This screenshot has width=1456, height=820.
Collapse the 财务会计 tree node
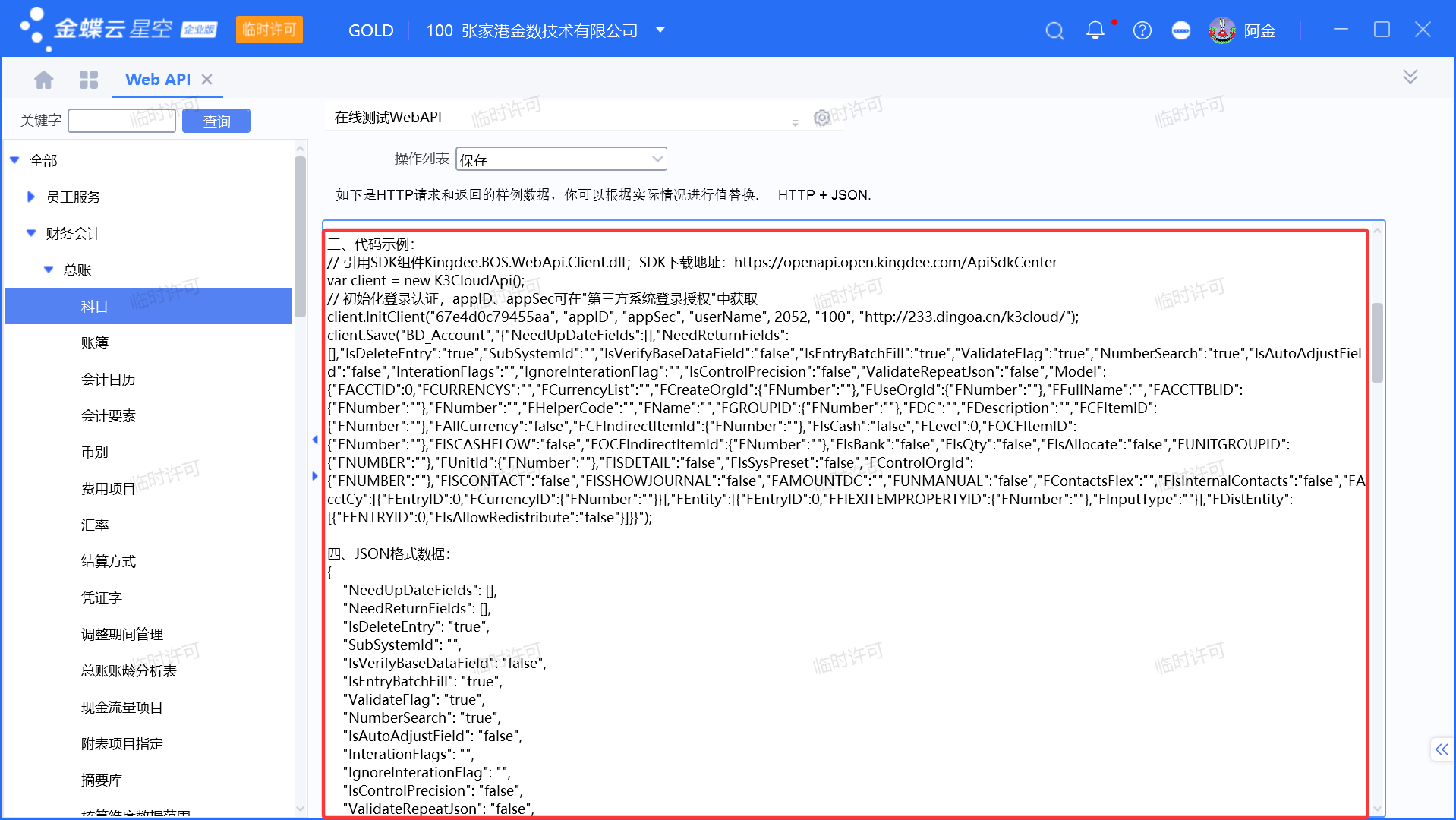click(x=31, y=233)
